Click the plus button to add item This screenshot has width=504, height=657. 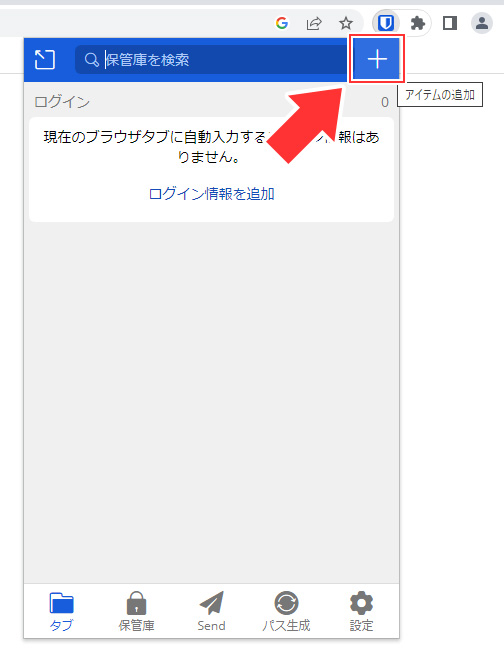[x=376, y=59]
